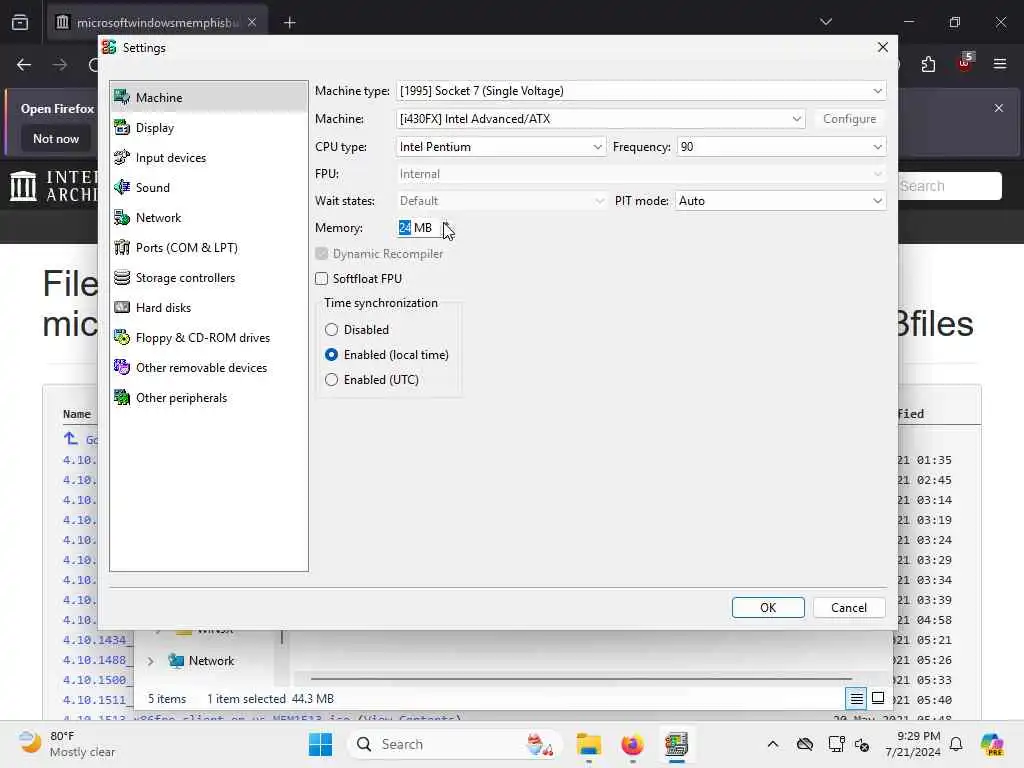Open Firefox extensions puzzle icon
Viewport: 1024px width, 768px height.
[x=928, y=64]
